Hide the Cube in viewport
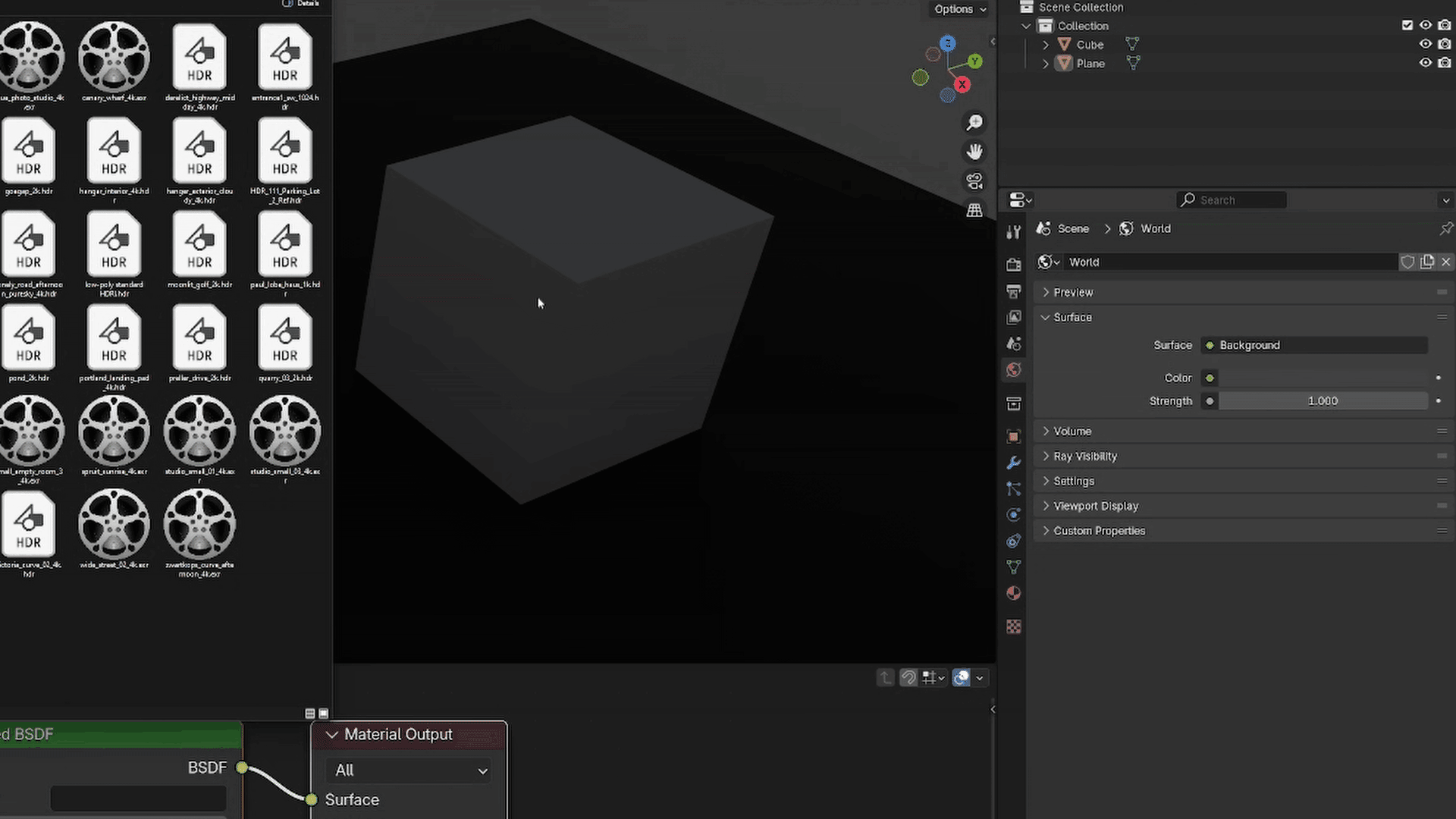Screen dimensions: 1456x819 [x=1426, y=45]
